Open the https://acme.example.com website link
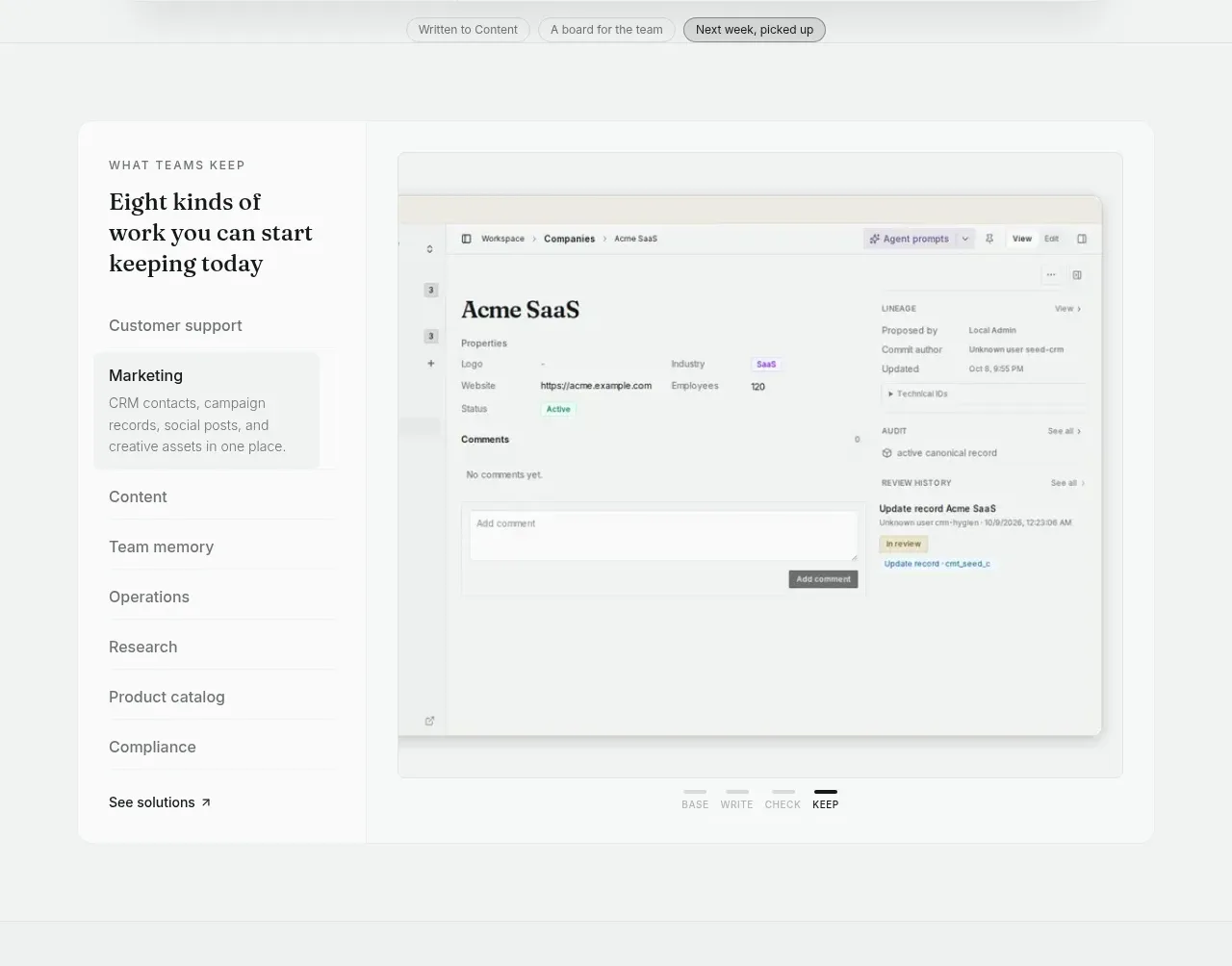The height and width of the screenshot is (966, 1232). click(596, 386)
